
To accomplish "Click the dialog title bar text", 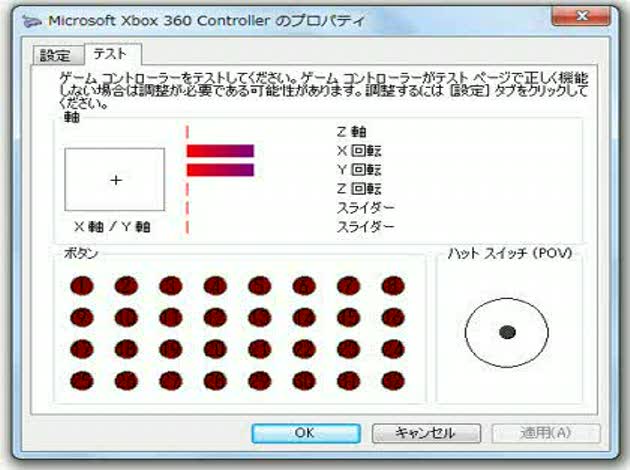I will [x=207, y=21].
